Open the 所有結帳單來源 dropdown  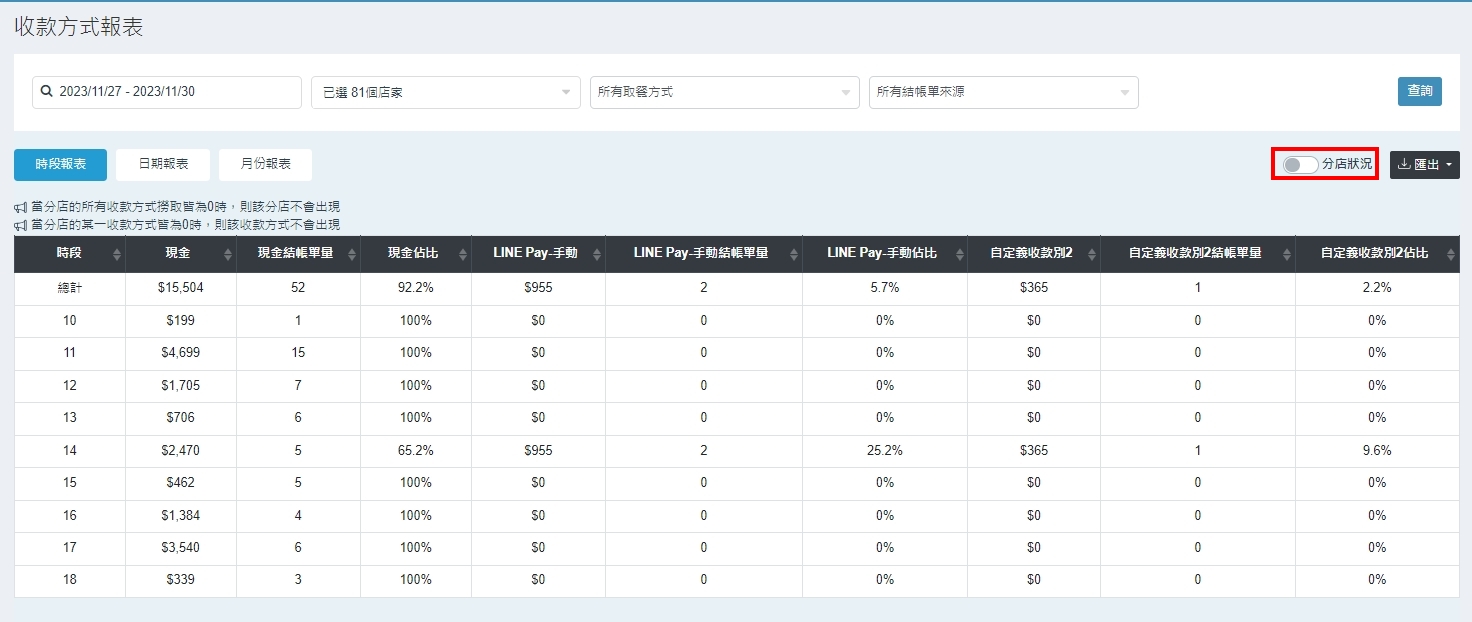coord(1003,92)
